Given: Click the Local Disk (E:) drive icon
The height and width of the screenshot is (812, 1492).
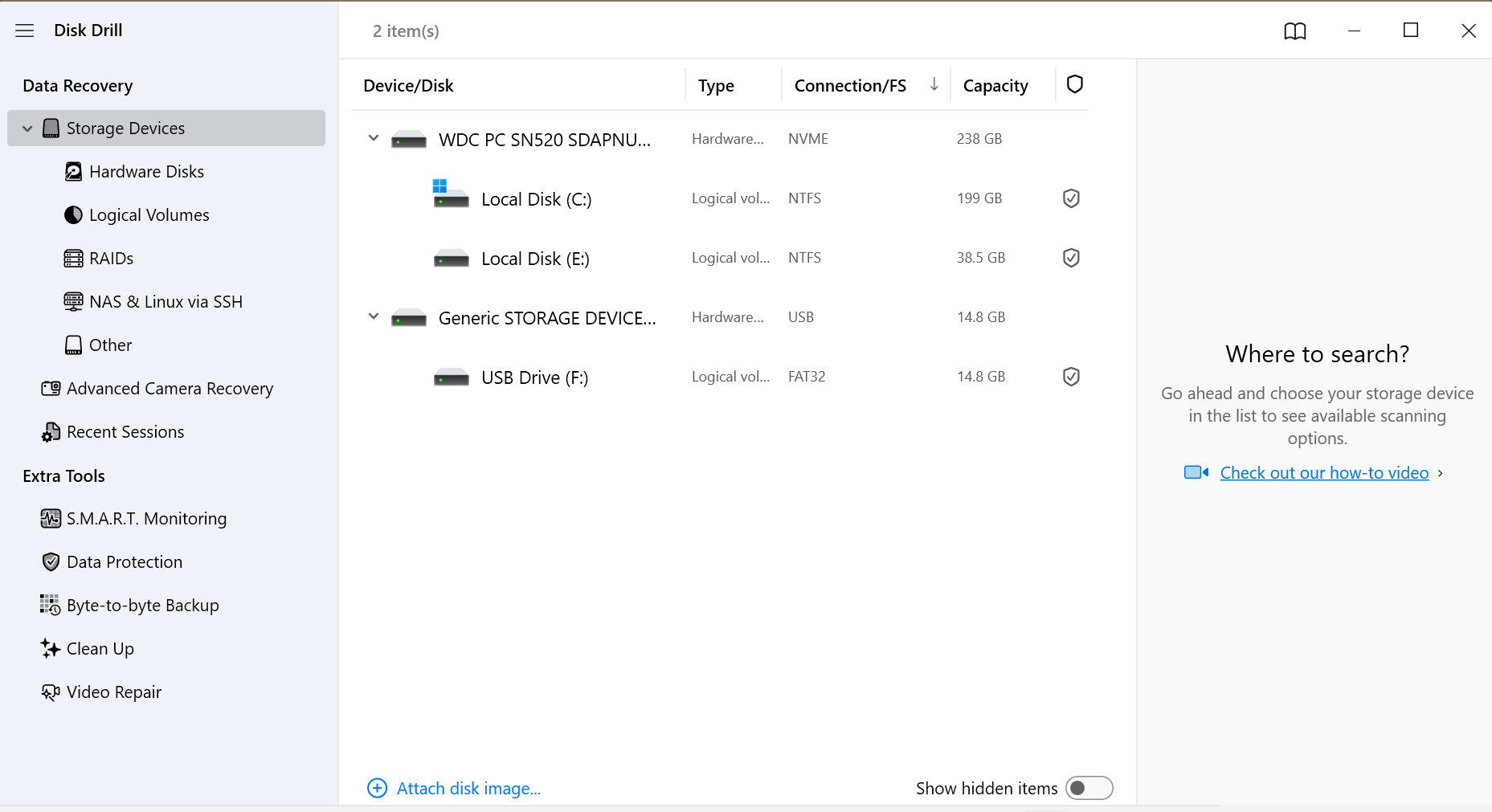Looking at the screenshot, I should click(451, 259).
